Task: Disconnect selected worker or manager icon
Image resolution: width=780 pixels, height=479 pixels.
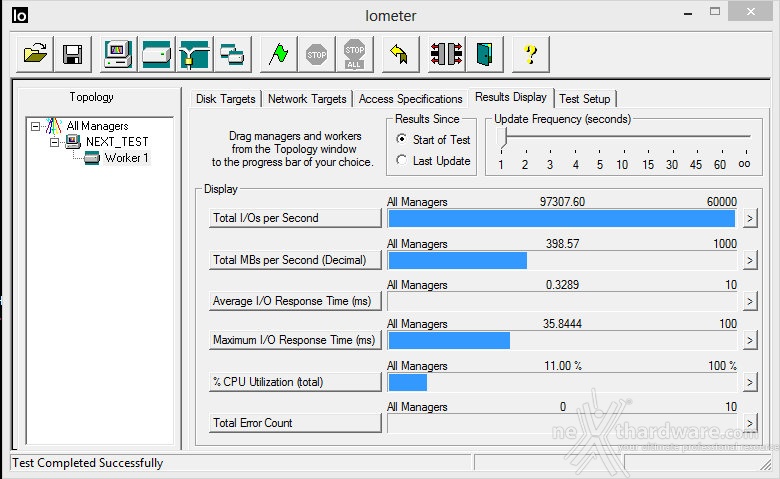Action: (x=446, y=54)
